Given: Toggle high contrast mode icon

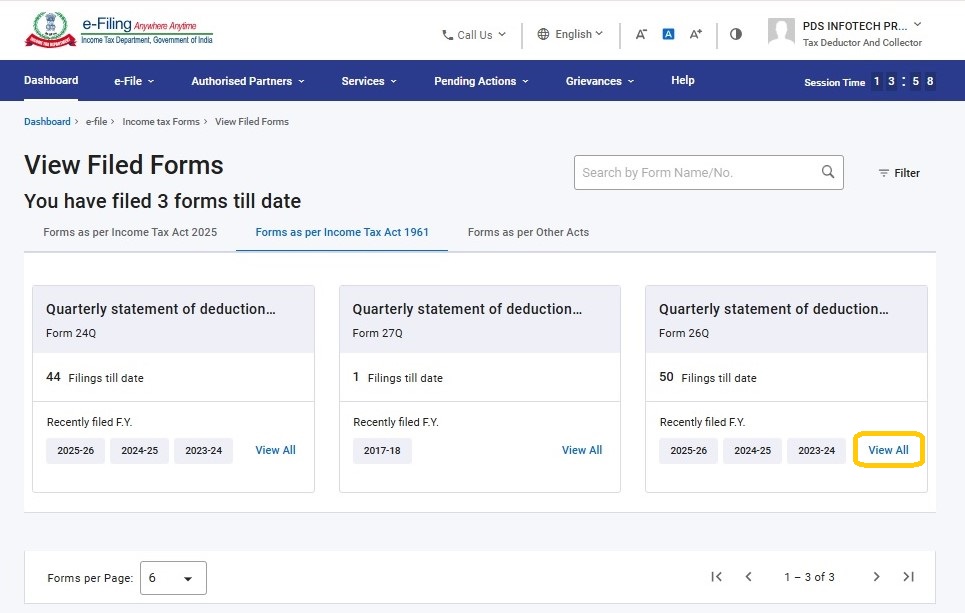Looking at the screenshot, I should [x=735, y=34].
